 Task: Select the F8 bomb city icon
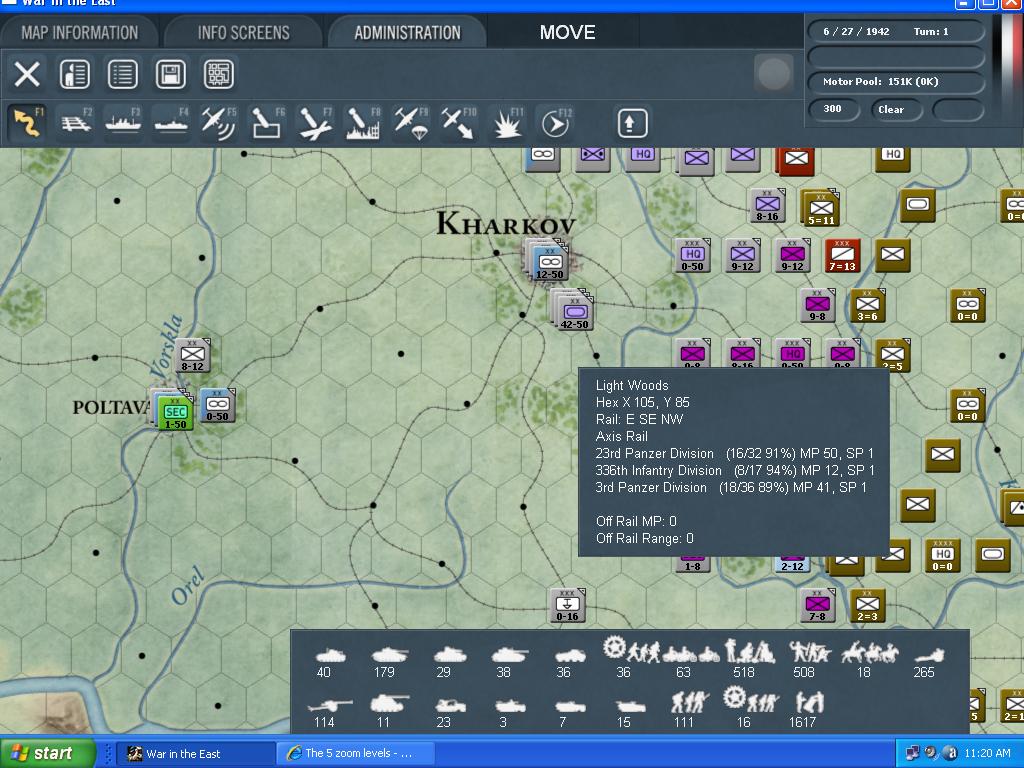362,123
